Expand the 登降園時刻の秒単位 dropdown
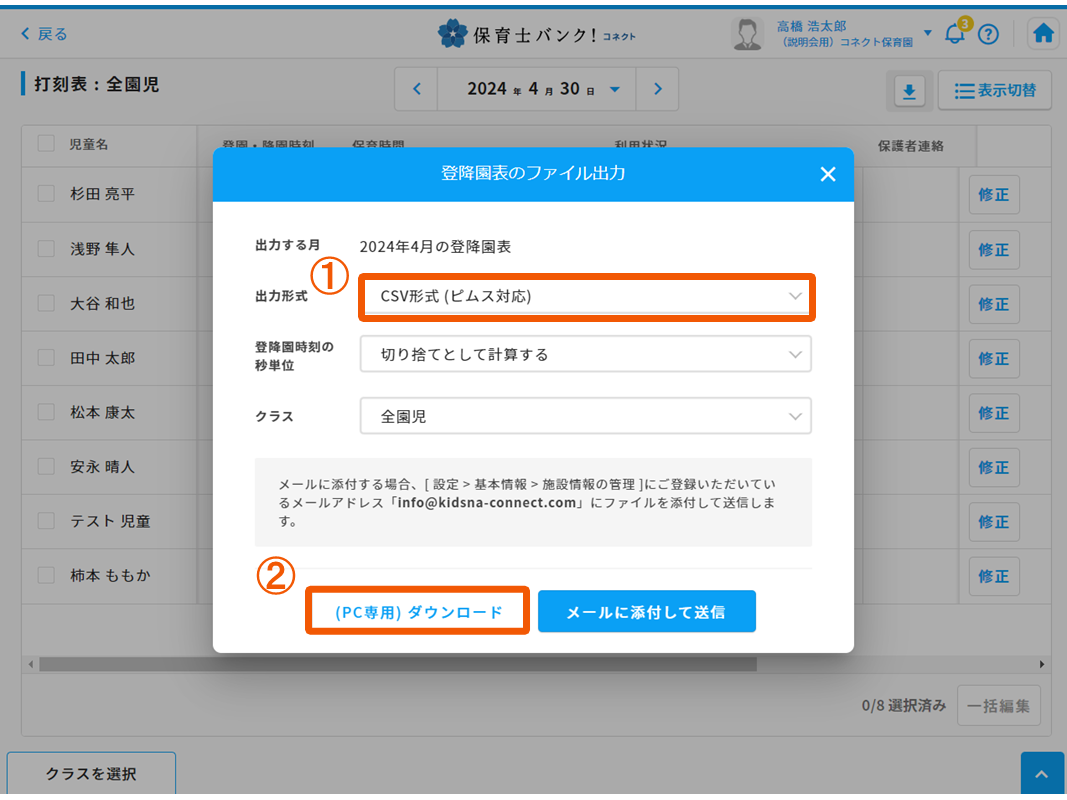 point(586,354)
